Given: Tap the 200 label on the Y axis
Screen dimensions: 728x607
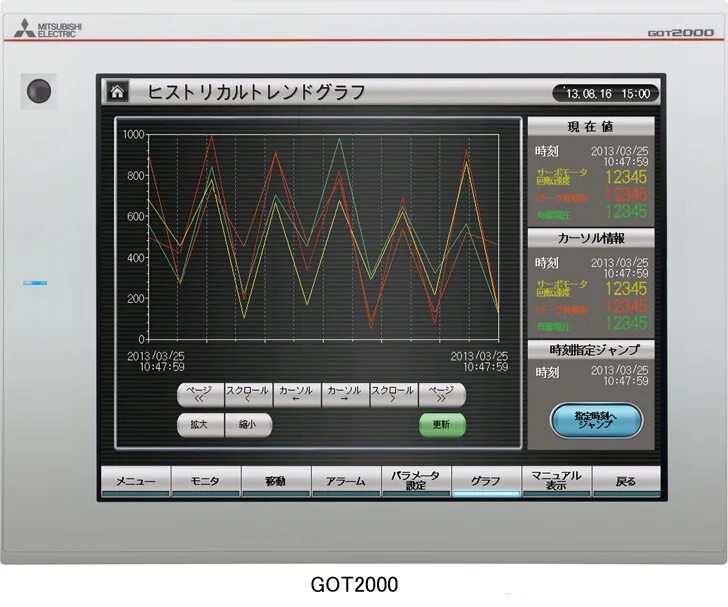Looking at the screenshot, I should click(x=136, y=299).
